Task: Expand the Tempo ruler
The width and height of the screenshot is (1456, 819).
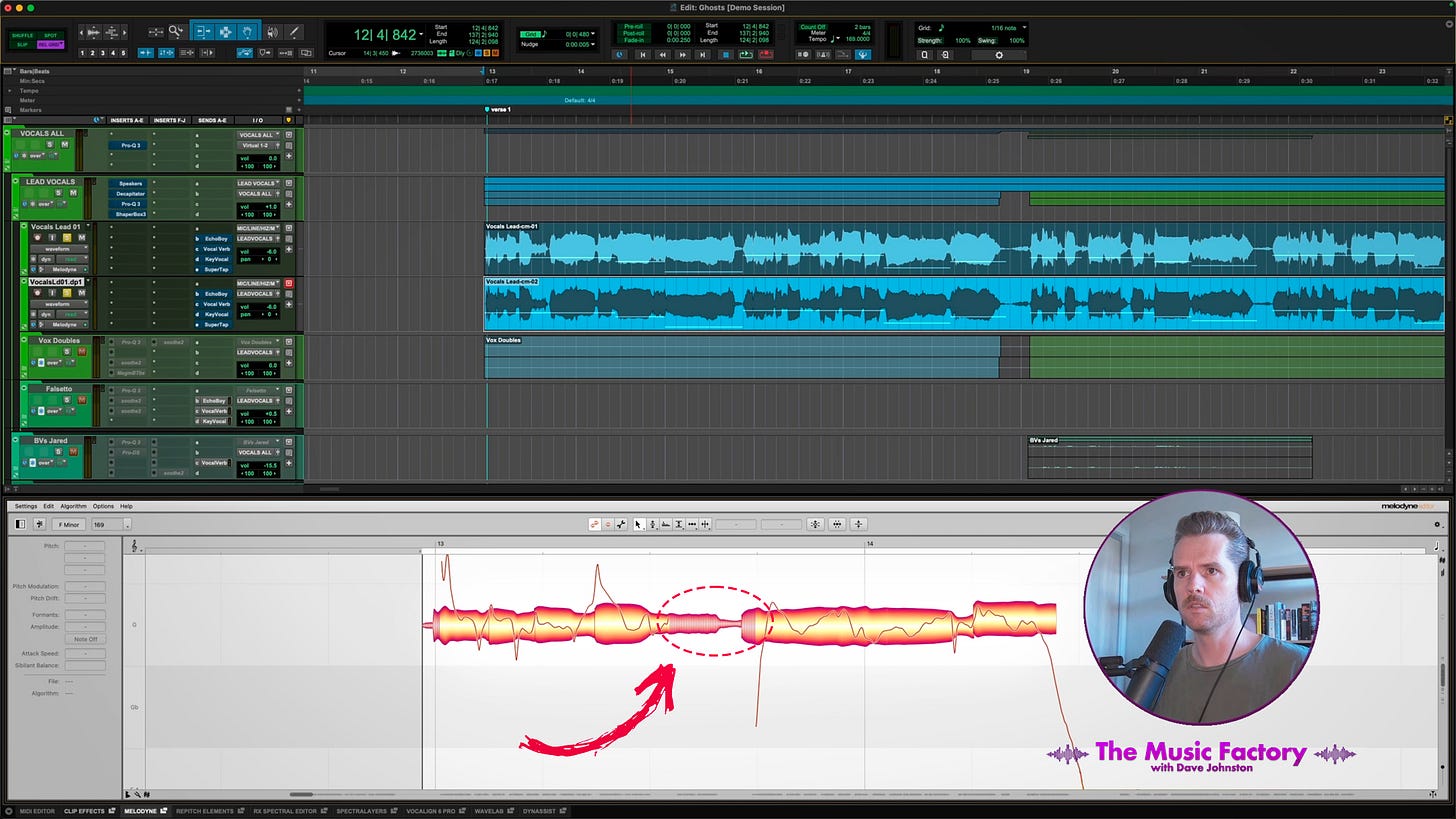Action: [x=10, y=90]
